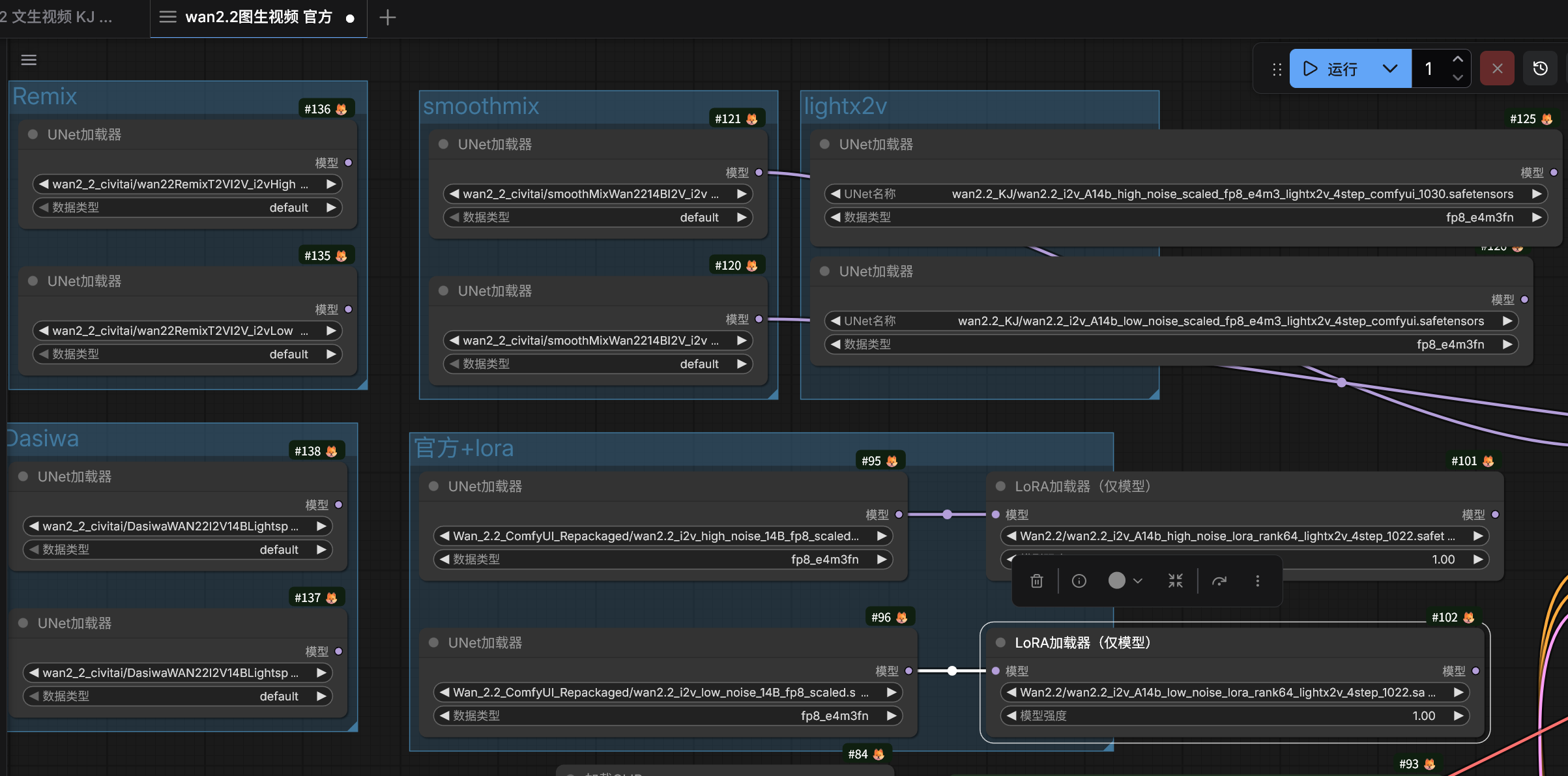Screen dimensions: 1568x776
Task: Open the three-dot more options in node toolbar
Action: point(1257,581)
